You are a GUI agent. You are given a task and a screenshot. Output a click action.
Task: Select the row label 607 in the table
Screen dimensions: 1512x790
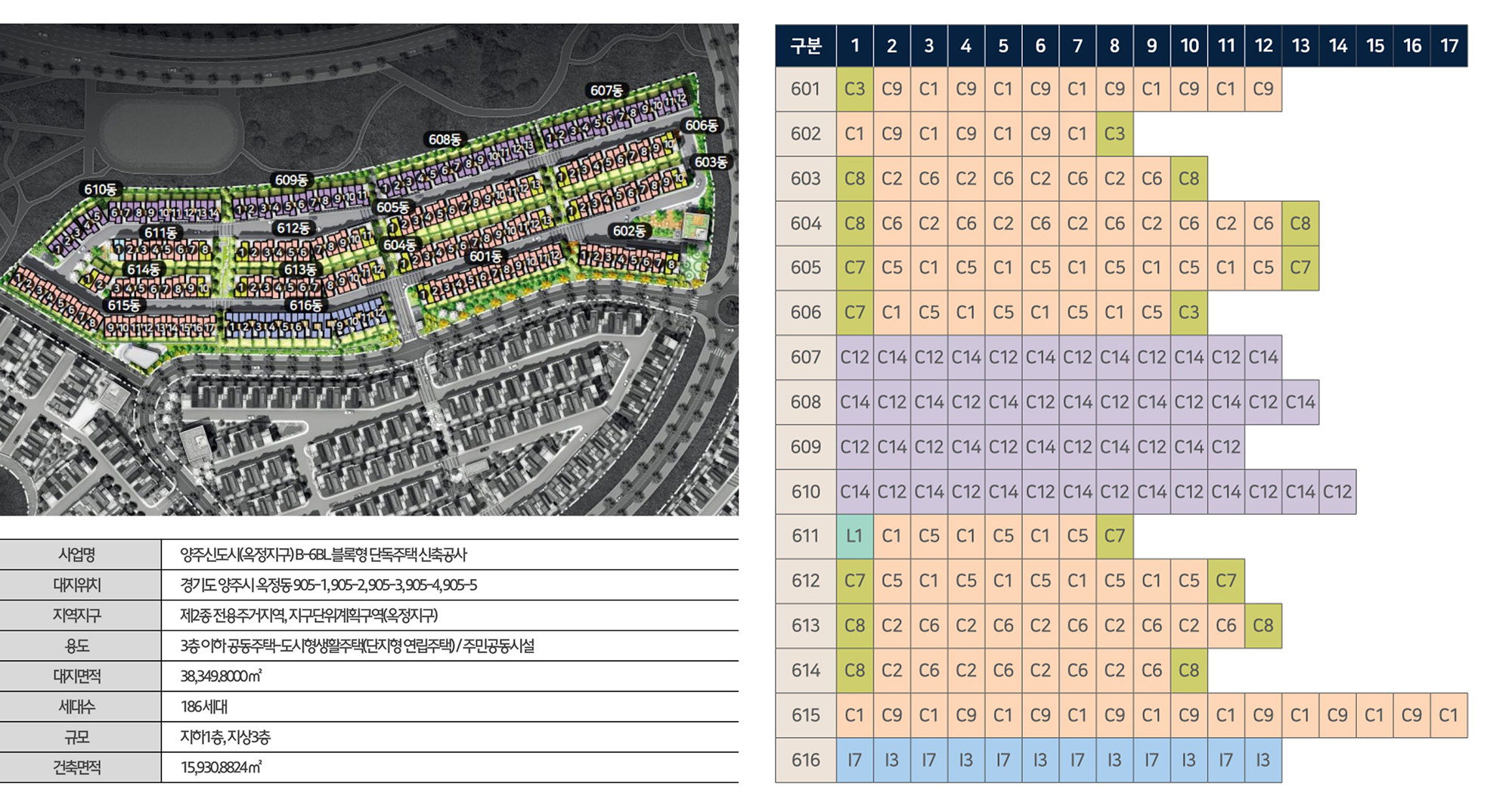(805, 357)
